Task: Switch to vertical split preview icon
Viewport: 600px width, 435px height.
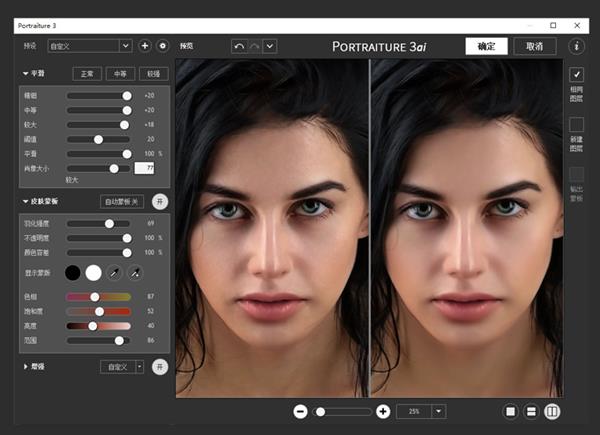Action: tap(552, 411)
